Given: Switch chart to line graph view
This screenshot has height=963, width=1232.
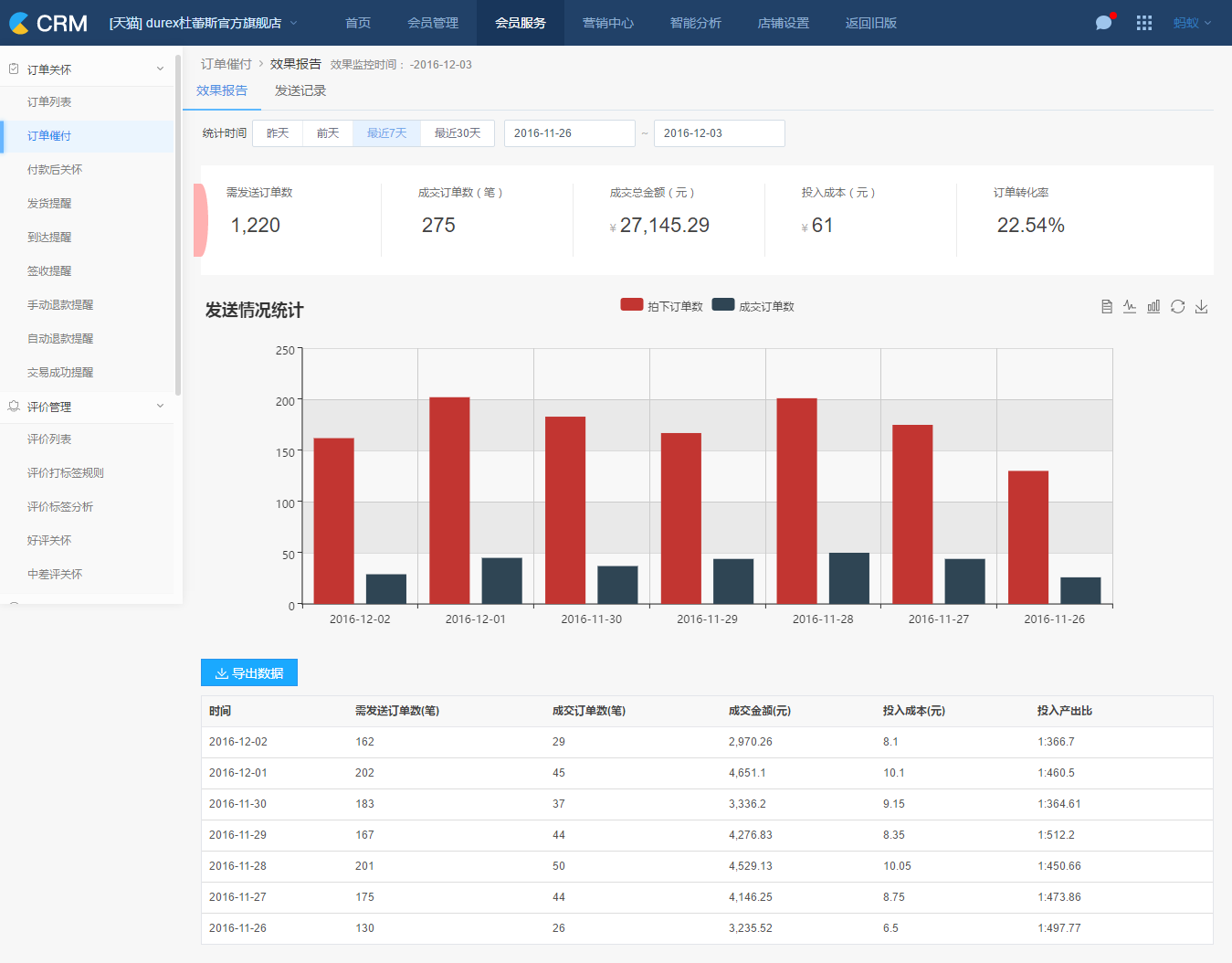Looking at the screenshot, I should (x=1130, y=307).
